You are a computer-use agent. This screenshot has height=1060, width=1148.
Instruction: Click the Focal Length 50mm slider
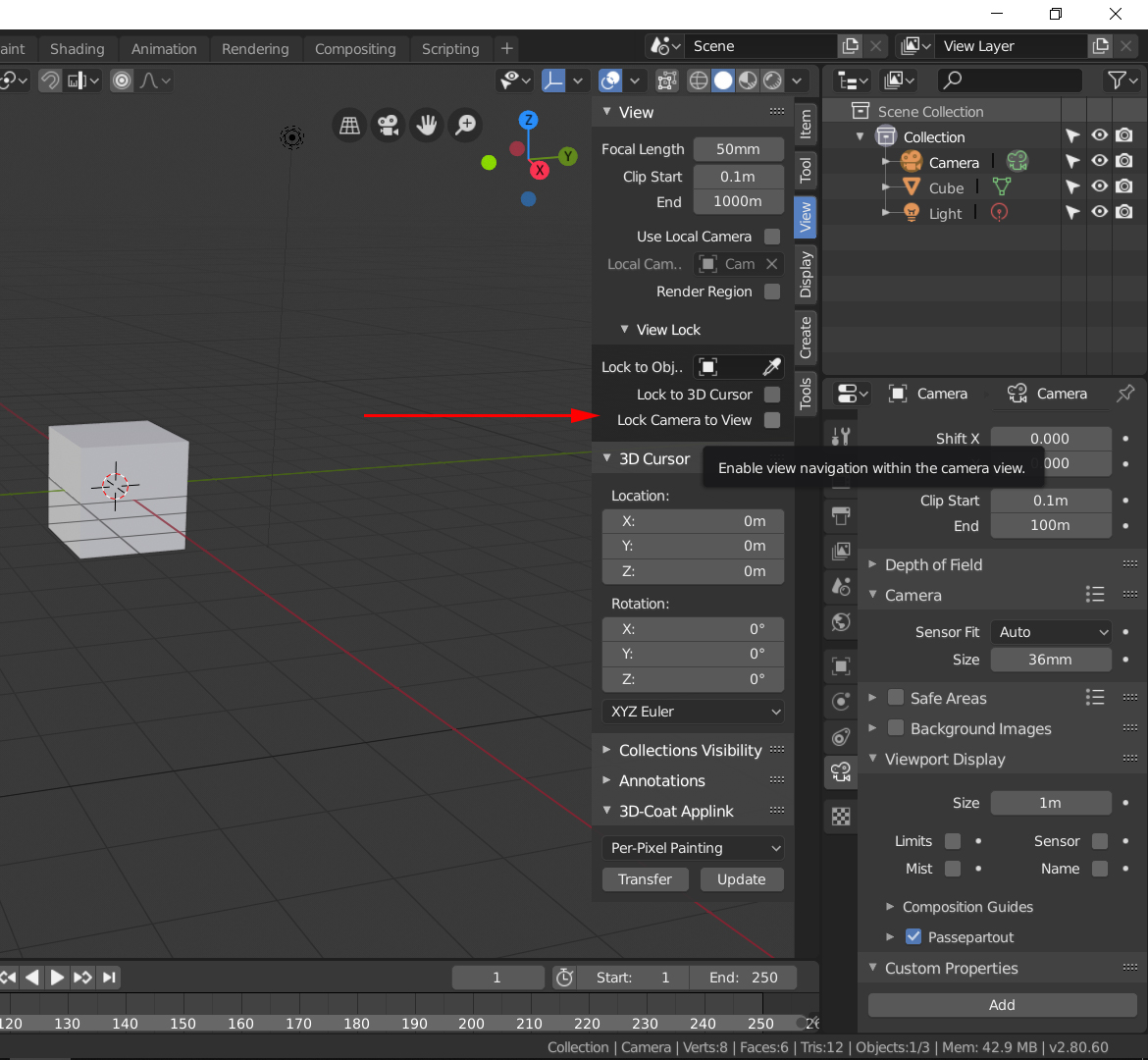tap(738, 148)
